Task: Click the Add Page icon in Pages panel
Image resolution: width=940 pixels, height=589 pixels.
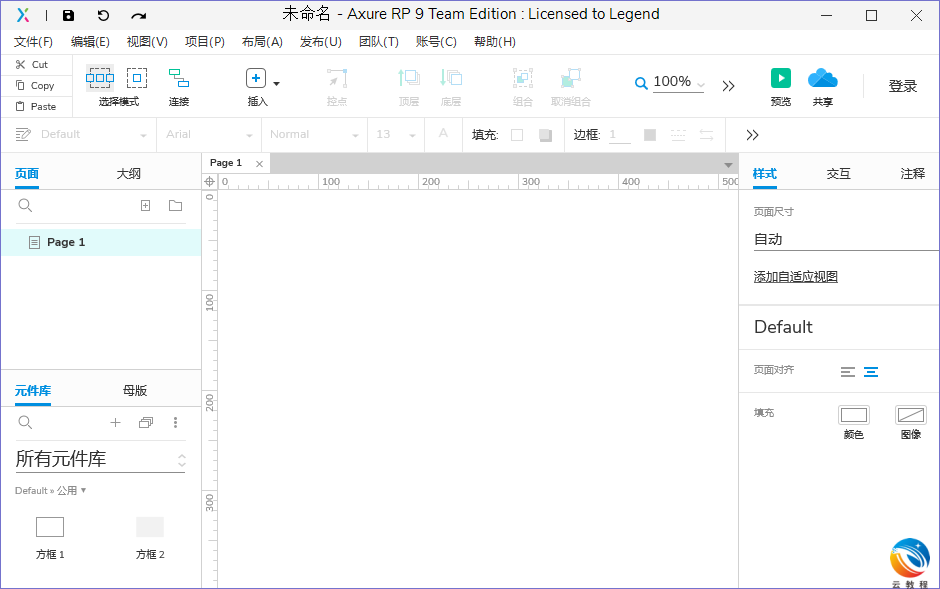Action: 145,206
